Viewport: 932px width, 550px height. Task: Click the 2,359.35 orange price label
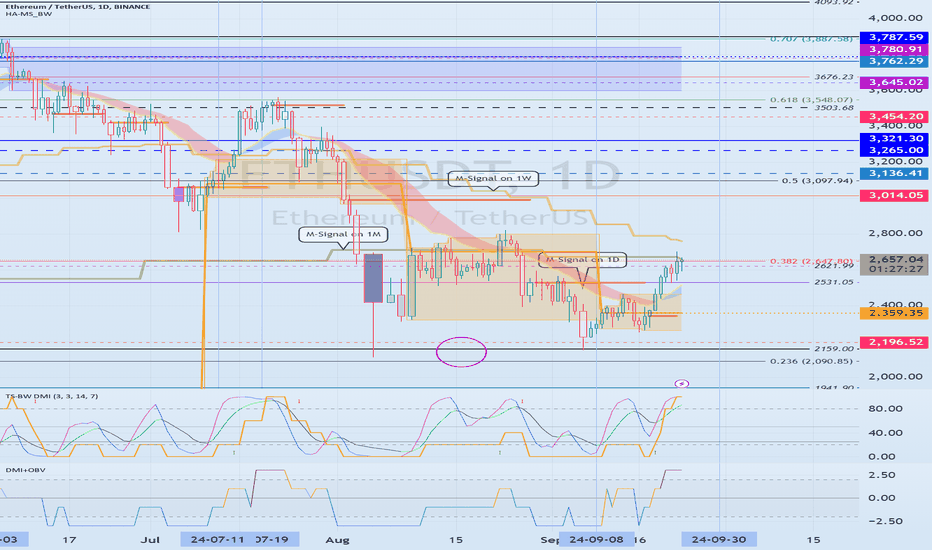coord(894,313)
